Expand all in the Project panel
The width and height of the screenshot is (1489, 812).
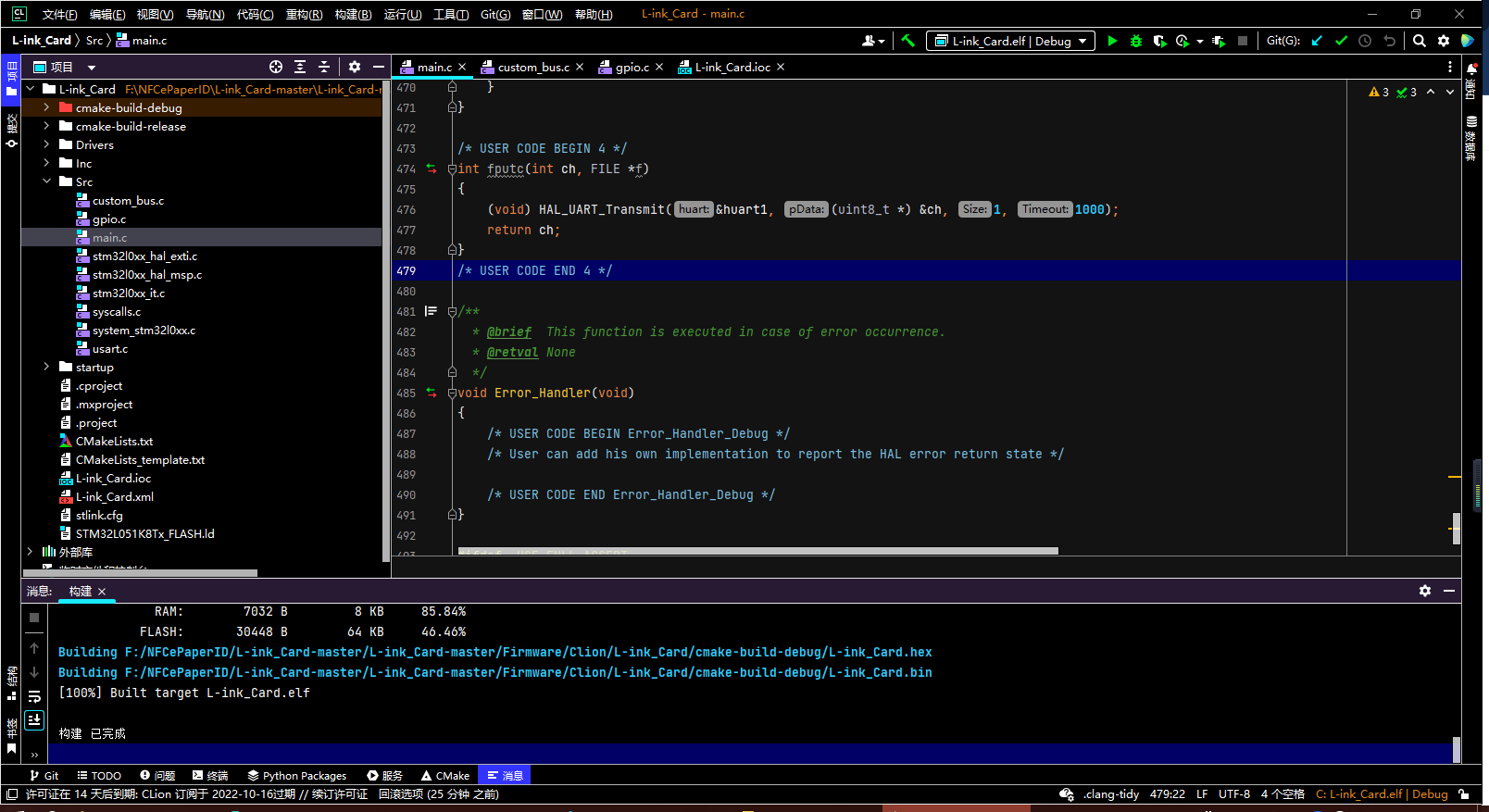[300, 67]
